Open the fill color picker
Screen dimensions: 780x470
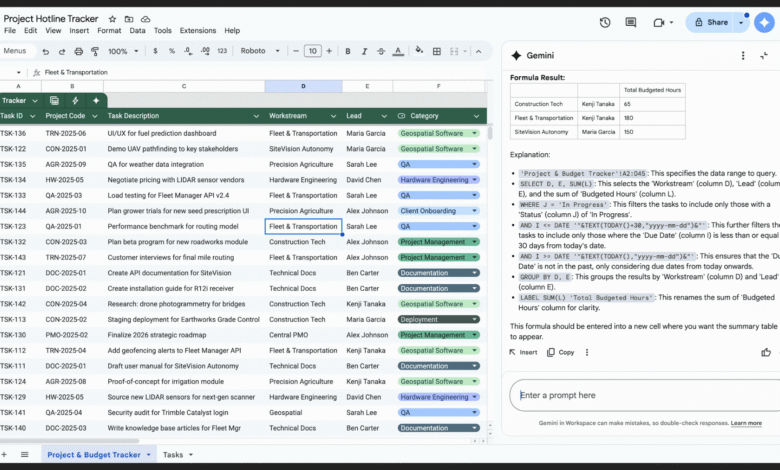pos(419,51)
